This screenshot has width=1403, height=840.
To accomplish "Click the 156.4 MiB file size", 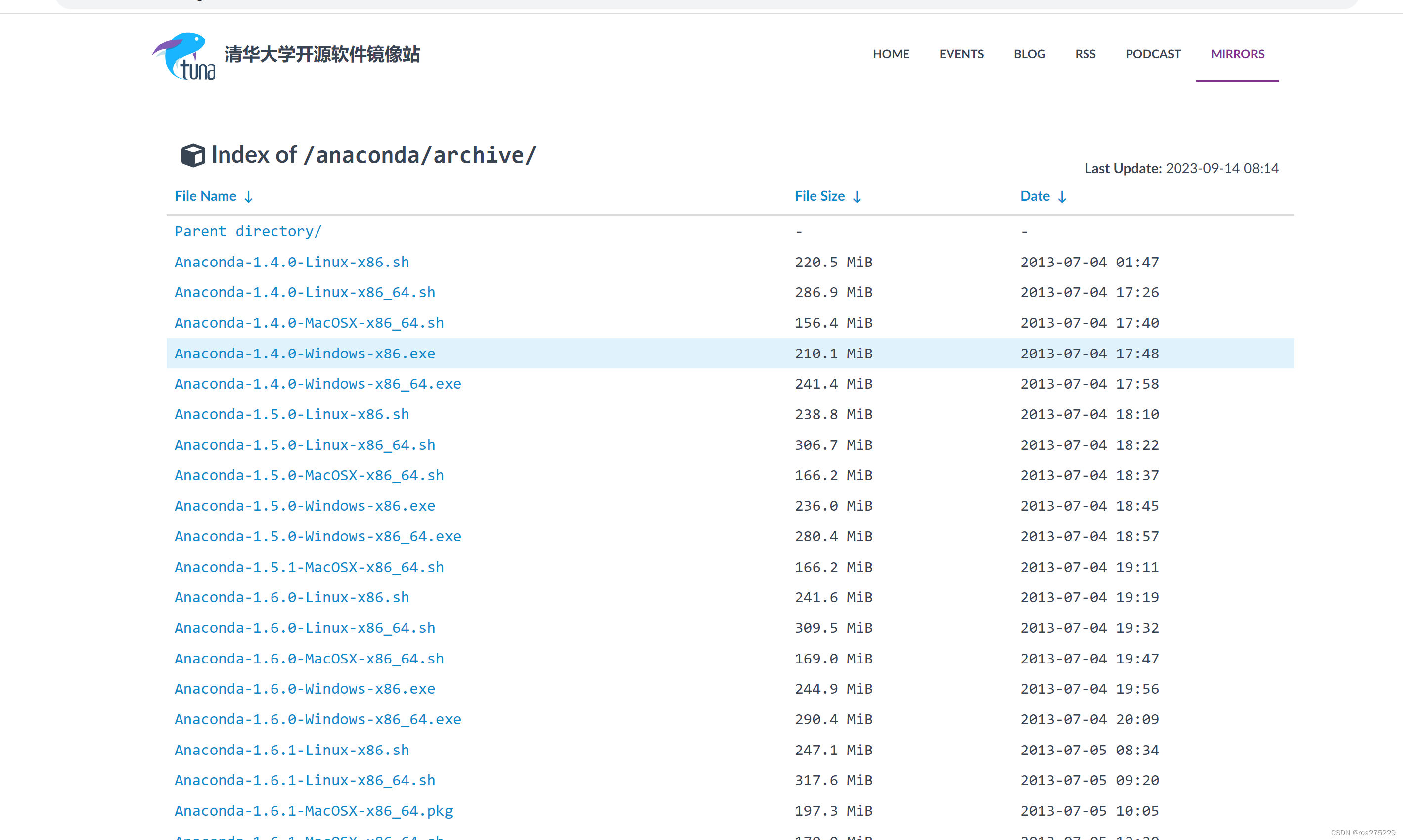I will pyautogui.click(x=833, y=323).
